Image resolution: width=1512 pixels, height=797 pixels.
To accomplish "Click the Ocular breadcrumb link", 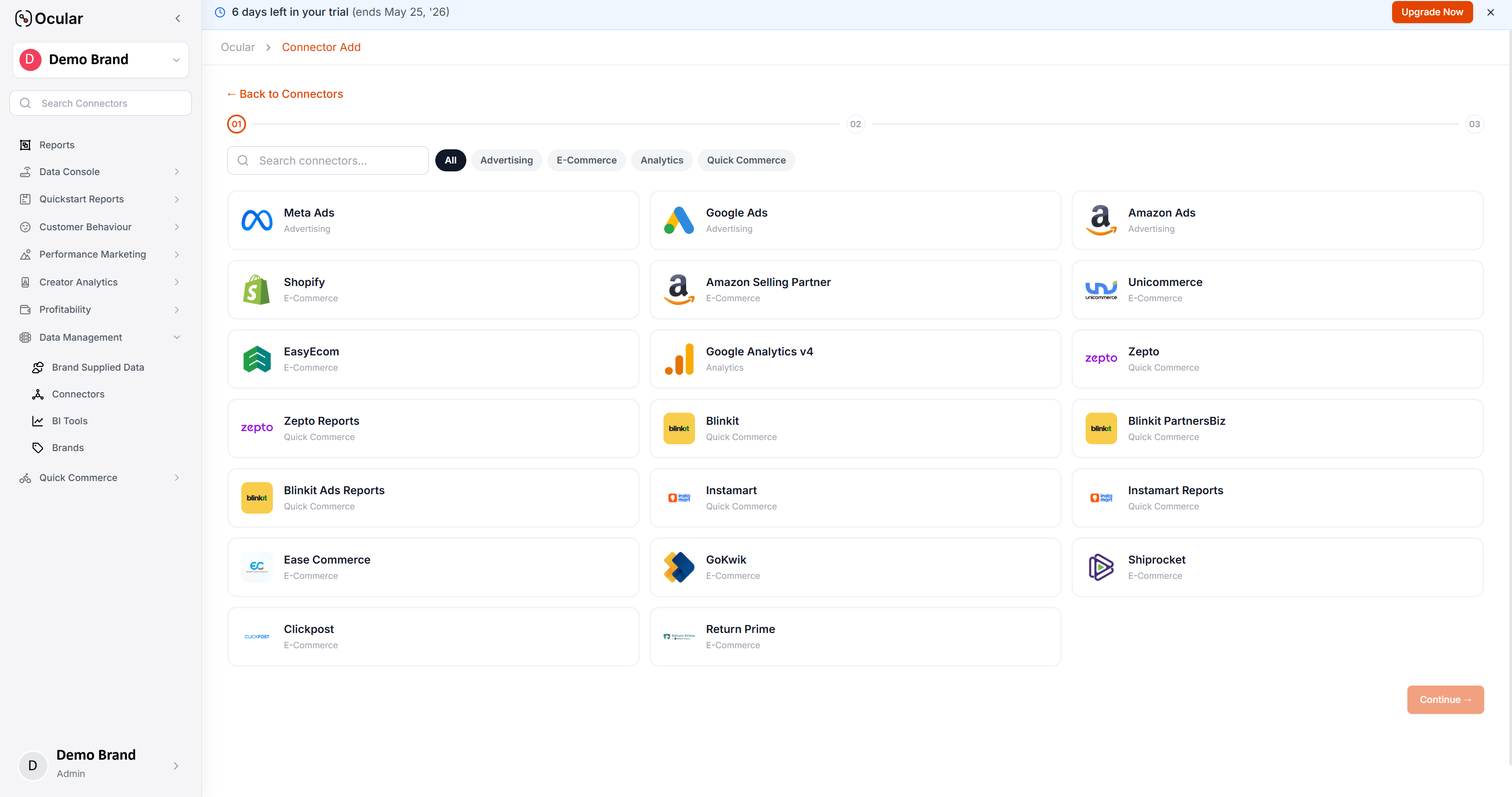I will pyautogui.click(x=238, y=47).
